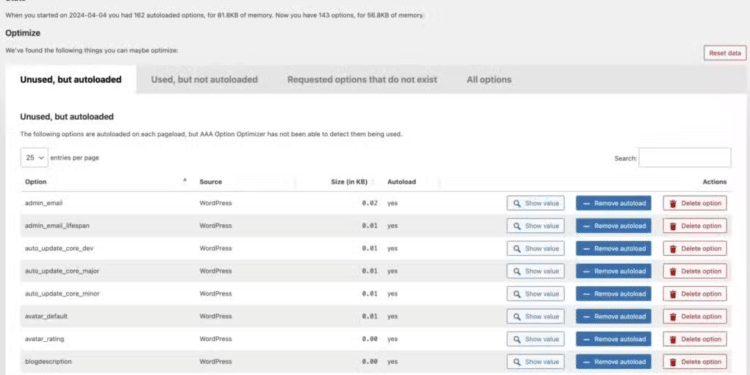Click the avatar_rating option name
The width and height of the screenshot is (750, 375).
44,339
